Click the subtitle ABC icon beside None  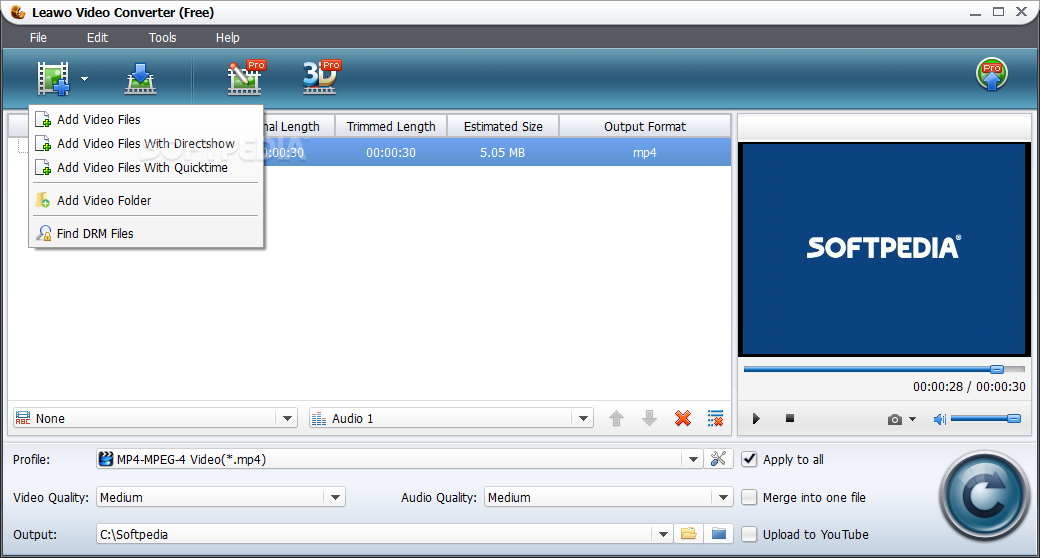point(23,419)
